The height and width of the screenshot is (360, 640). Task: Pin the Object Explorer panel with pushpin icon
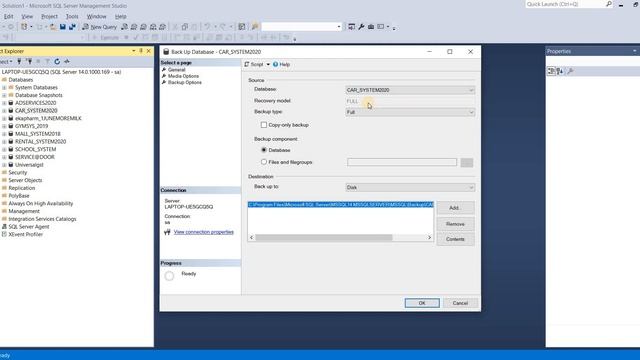tap(141, 51)
